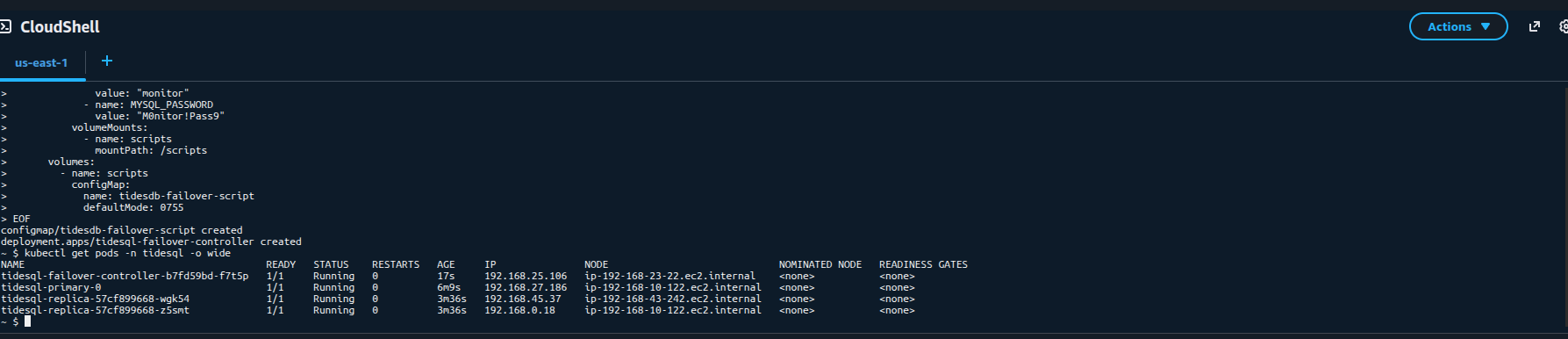Screen dimensions: 1568x339
Task: Open CloudShell in a new browser tab
Action: point(1535,26)
